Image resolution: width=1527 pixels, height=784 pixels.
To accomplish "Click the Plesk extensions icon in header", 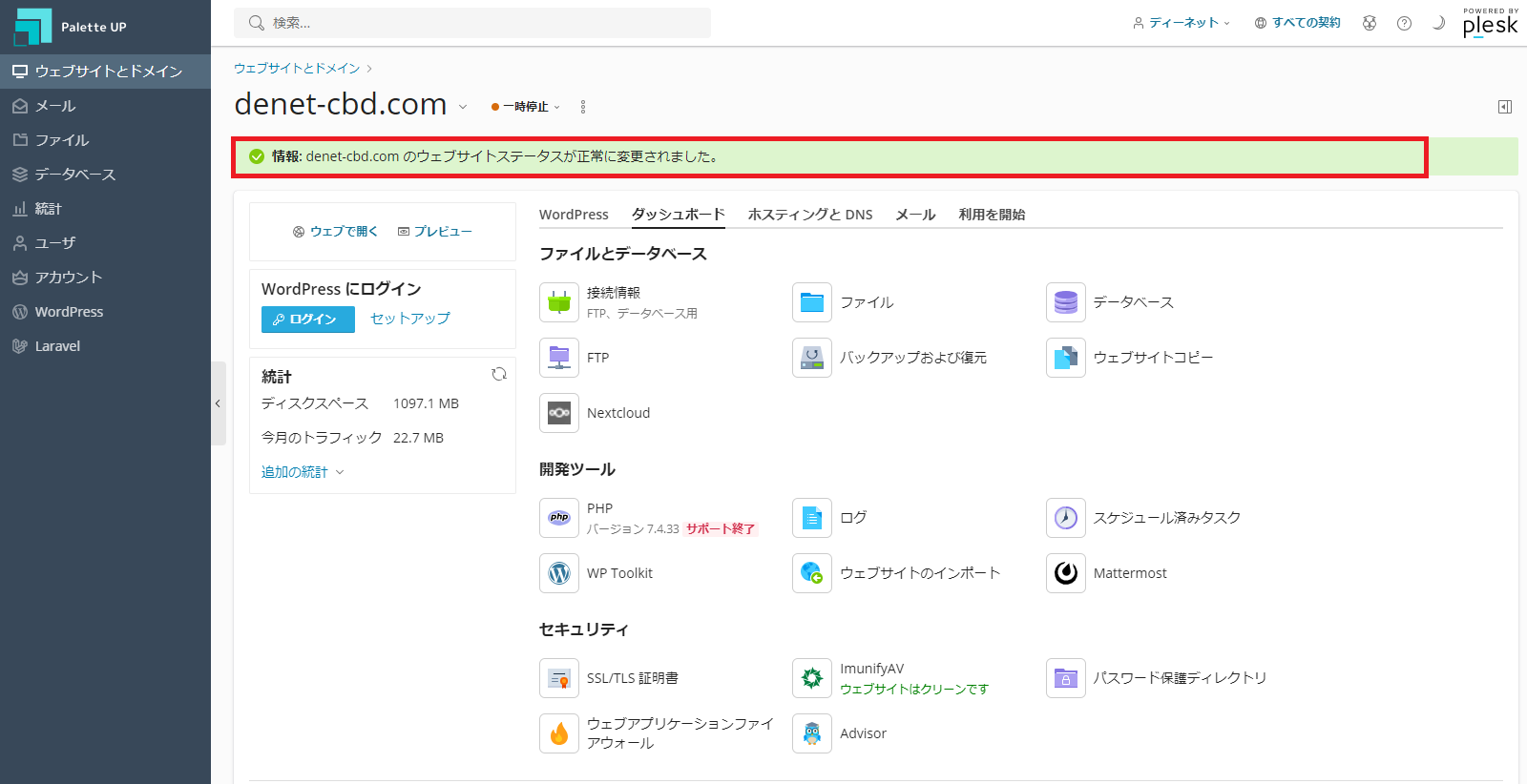I will (1370, 23).
